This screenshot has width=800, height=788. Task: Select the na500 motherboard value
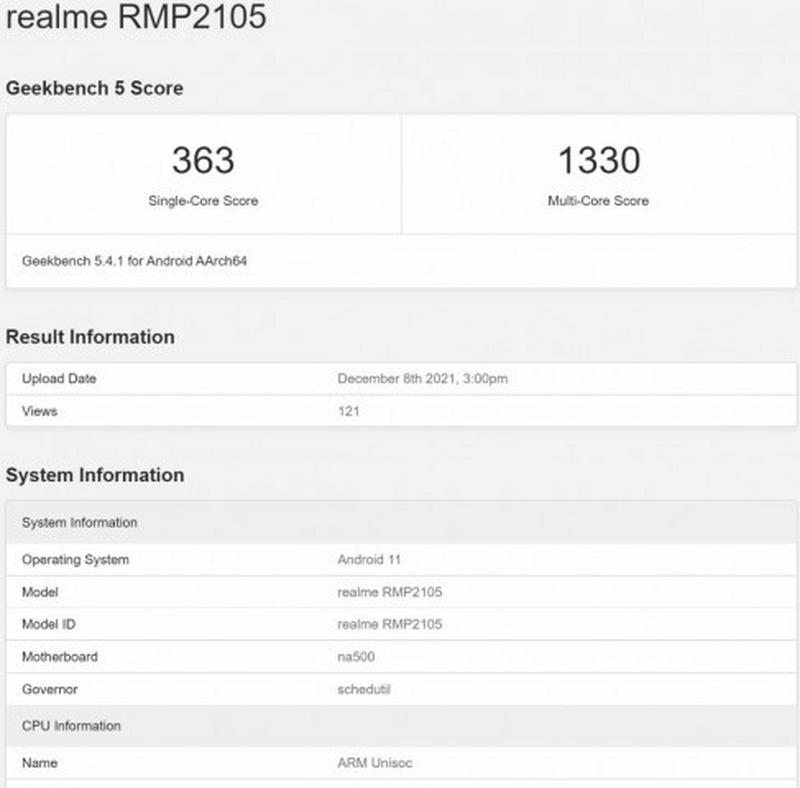click(356, 657)
